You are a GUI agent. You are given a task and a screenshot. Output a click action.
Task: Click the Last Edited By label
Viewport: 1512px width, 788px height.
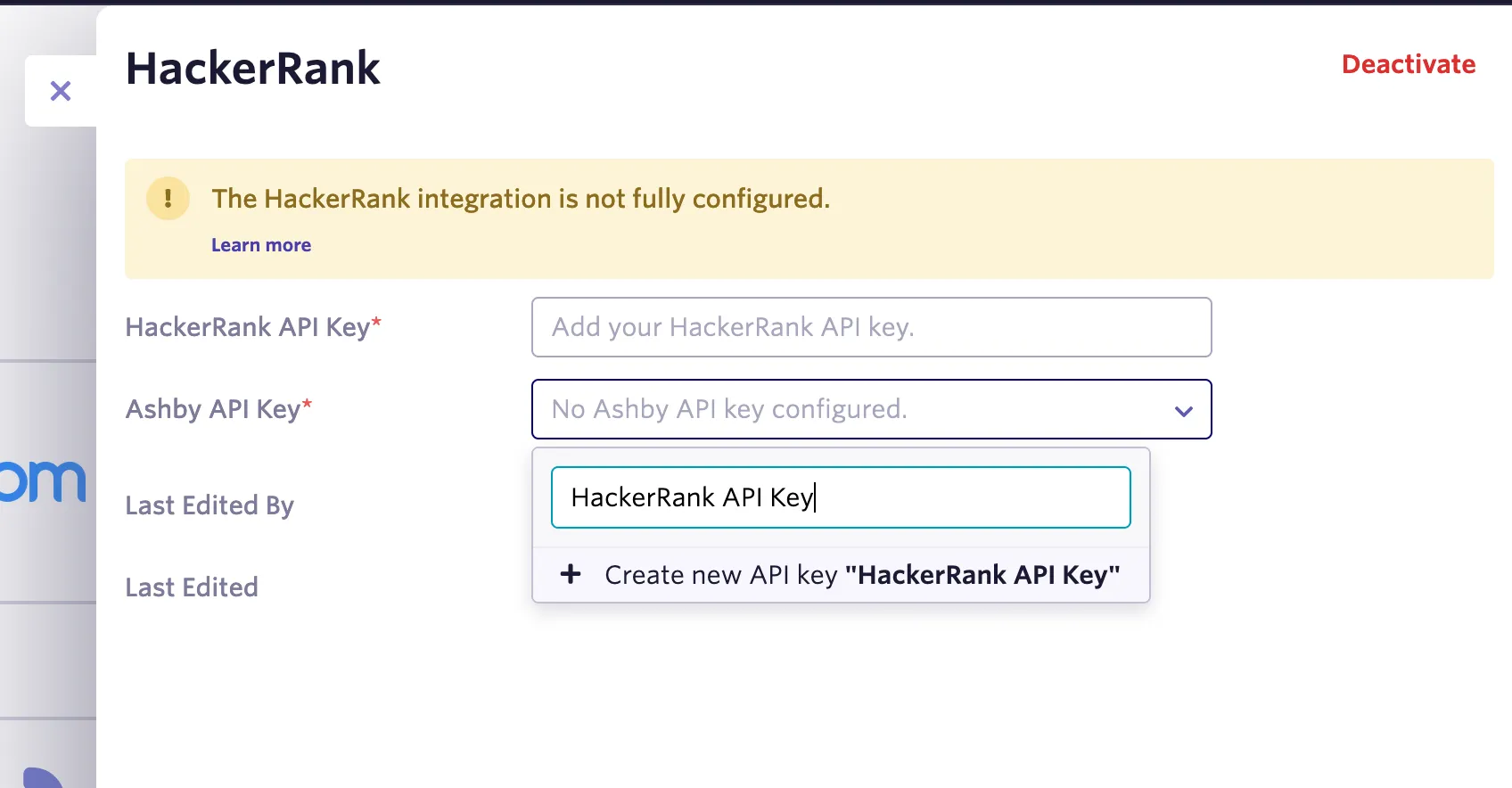coord(210,505)
